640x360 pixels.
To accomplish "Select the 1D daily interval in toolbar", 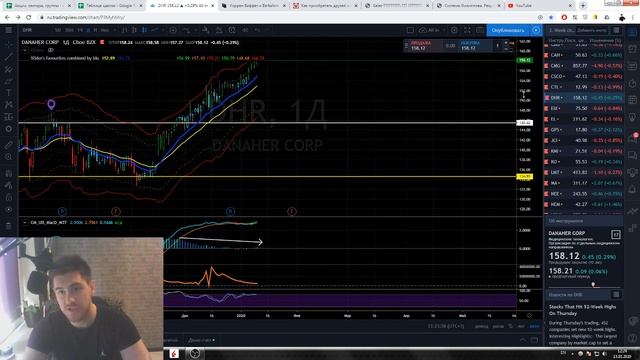I will tap(88, 30).
